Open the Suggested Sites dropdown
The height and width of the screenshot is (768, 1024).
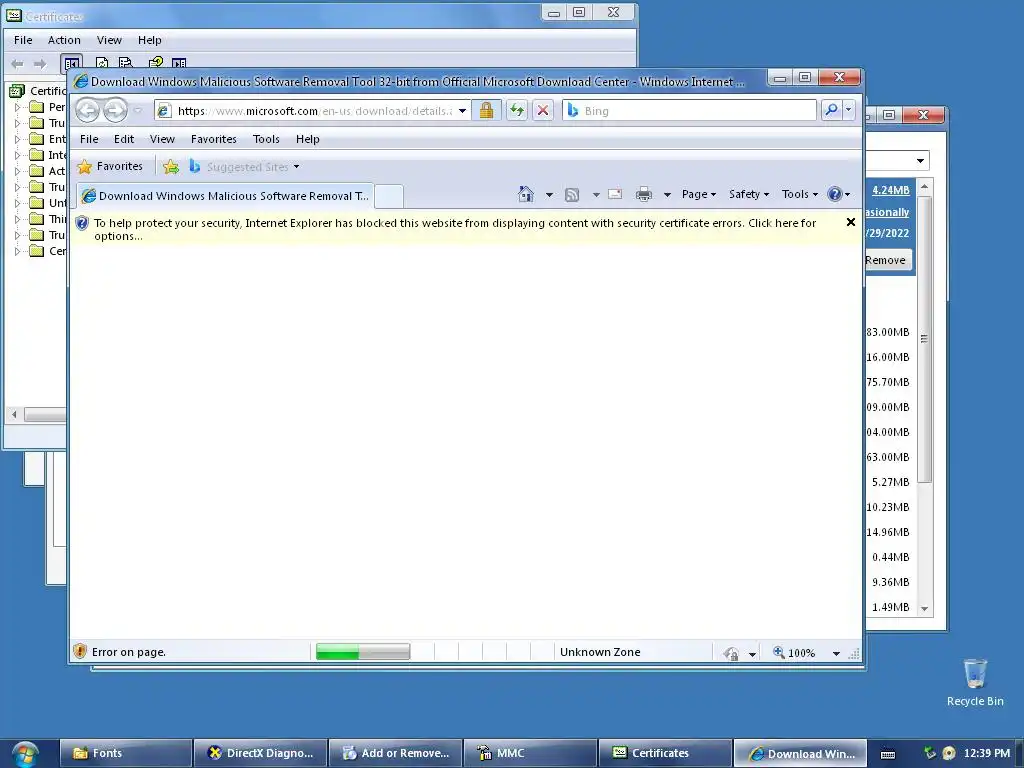coord(296,167)
